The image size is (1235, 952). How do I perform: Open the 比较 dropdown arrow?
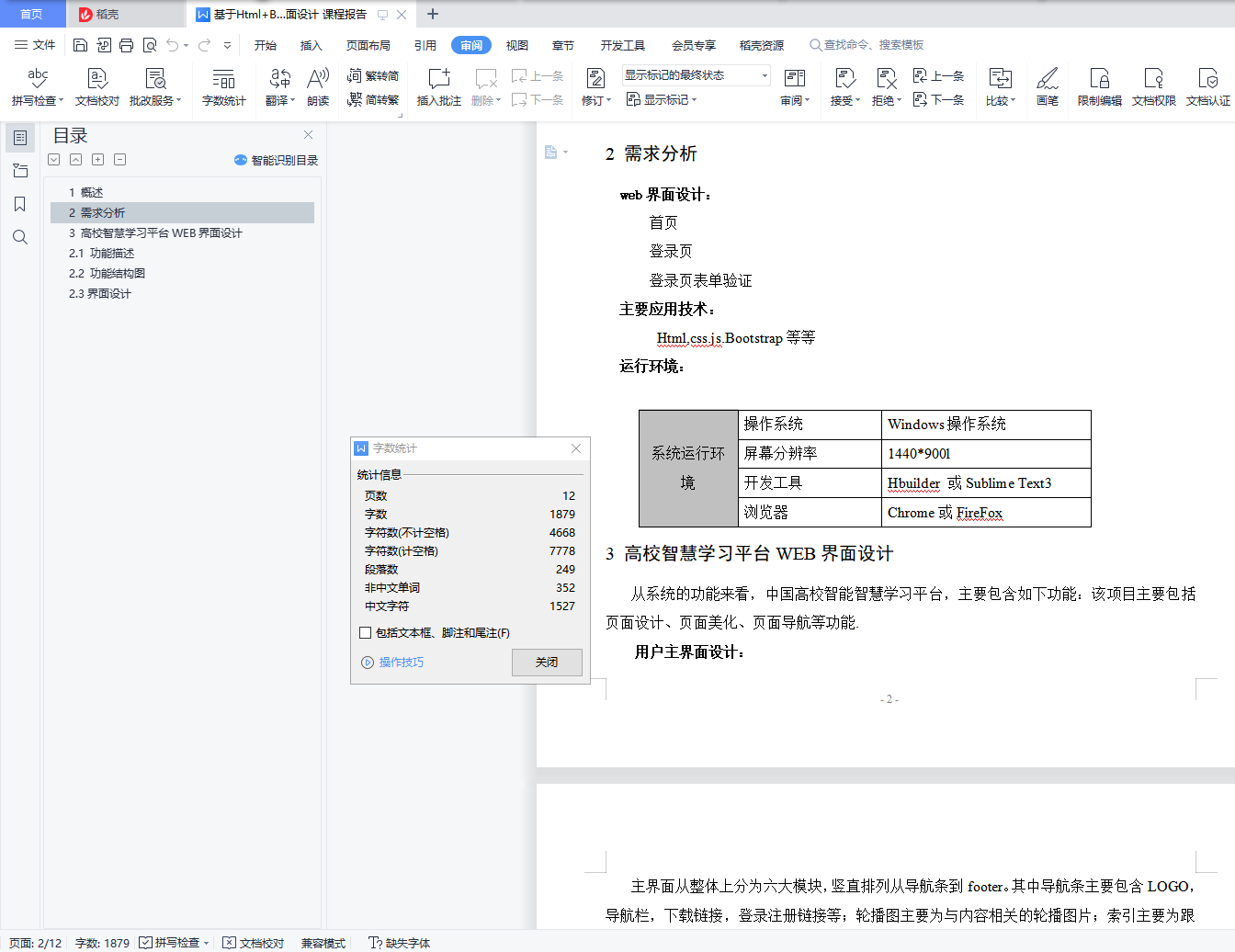tap(1013, 100)
